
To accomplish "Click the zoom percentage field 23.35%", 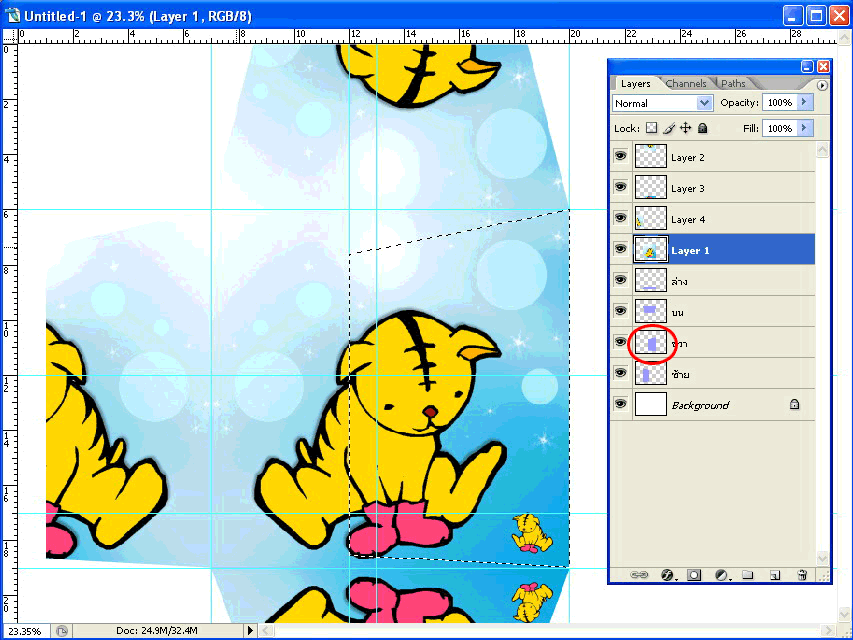I will coord(25,631).
